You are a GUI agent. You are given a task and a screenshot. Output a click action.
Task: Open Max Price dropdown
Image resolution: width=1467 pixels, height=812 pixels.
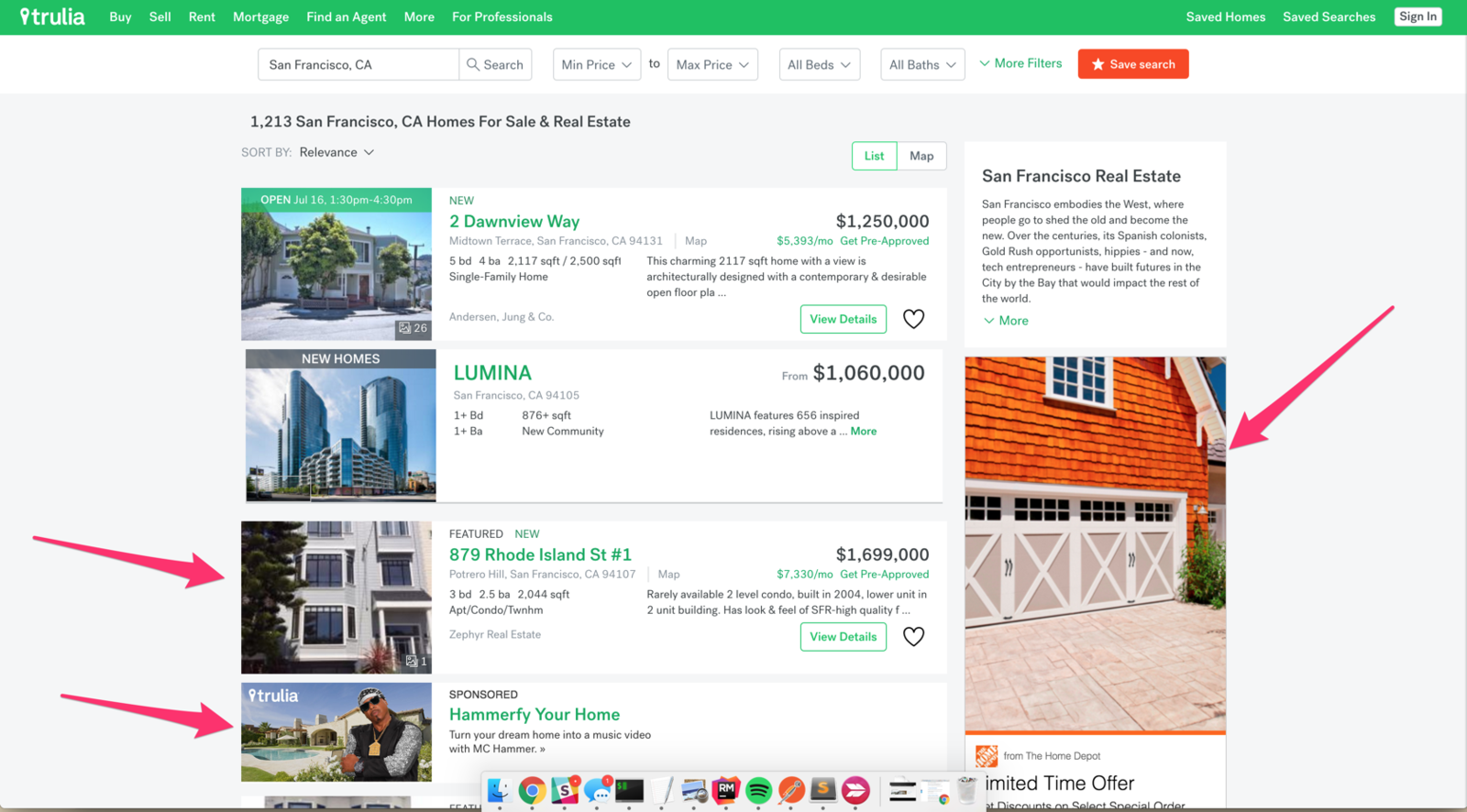(712, 64)
